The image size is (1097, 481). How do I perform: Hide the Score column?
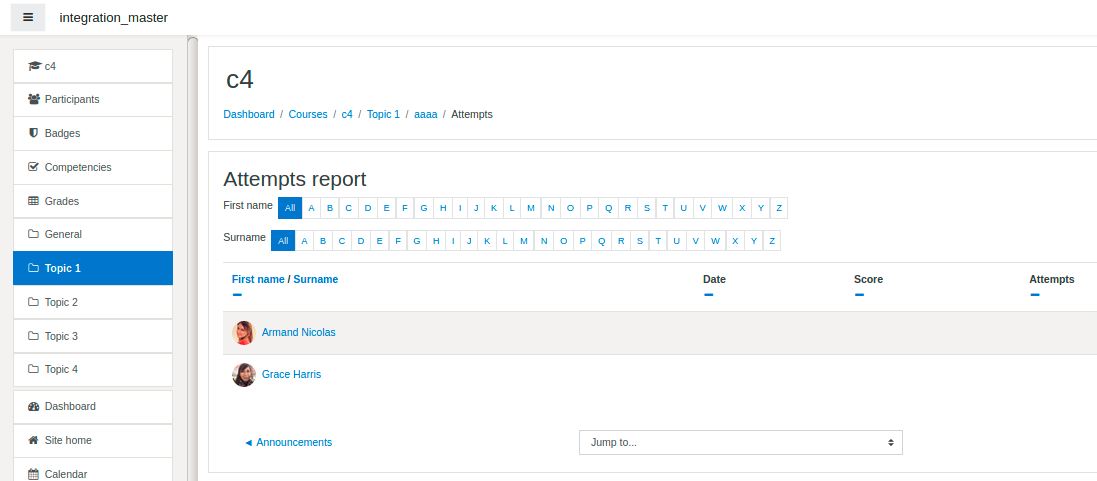[x=859, y=294]
